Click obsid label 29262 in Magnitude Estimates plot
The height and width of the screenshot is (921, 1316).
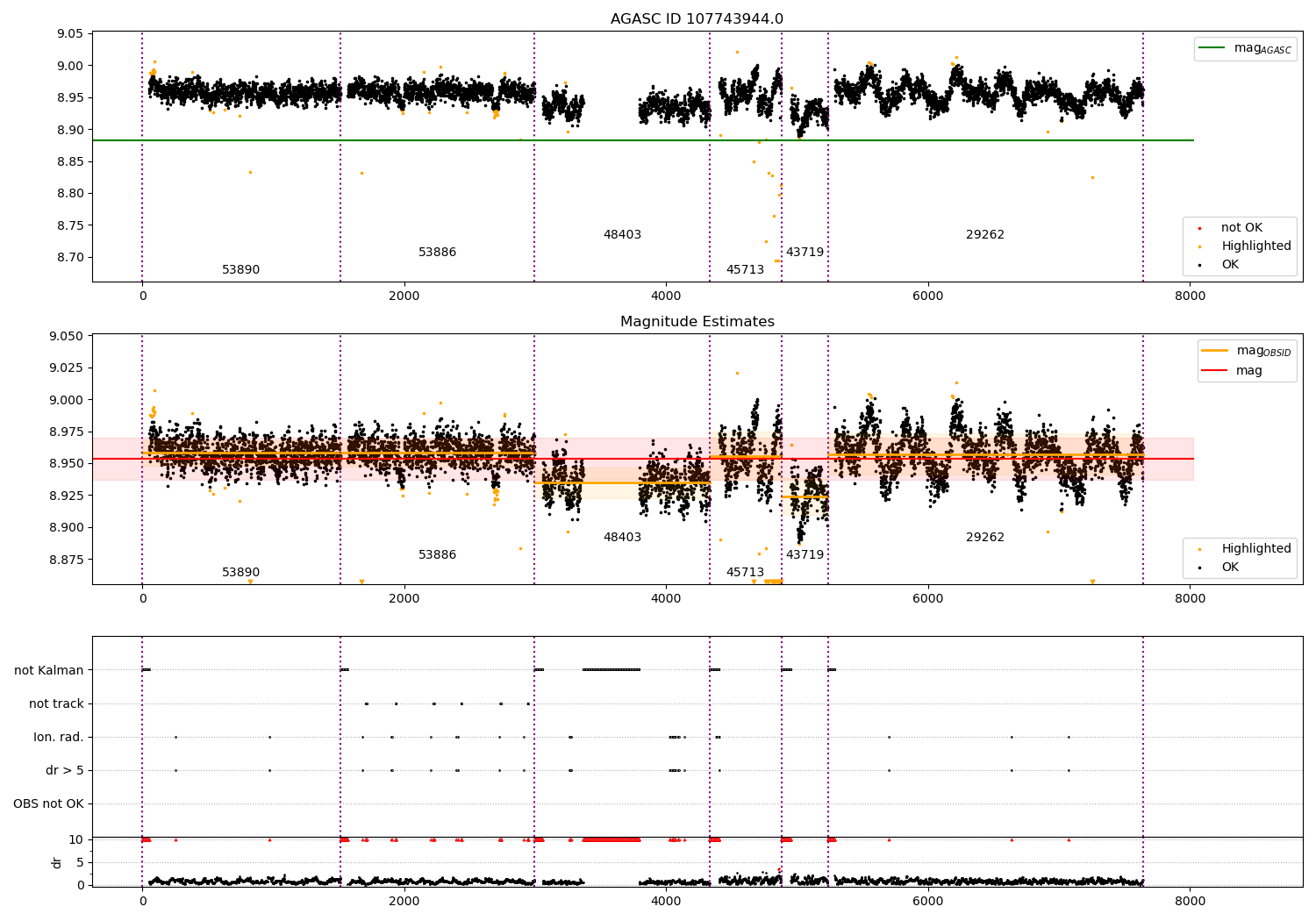click(985, 538)
